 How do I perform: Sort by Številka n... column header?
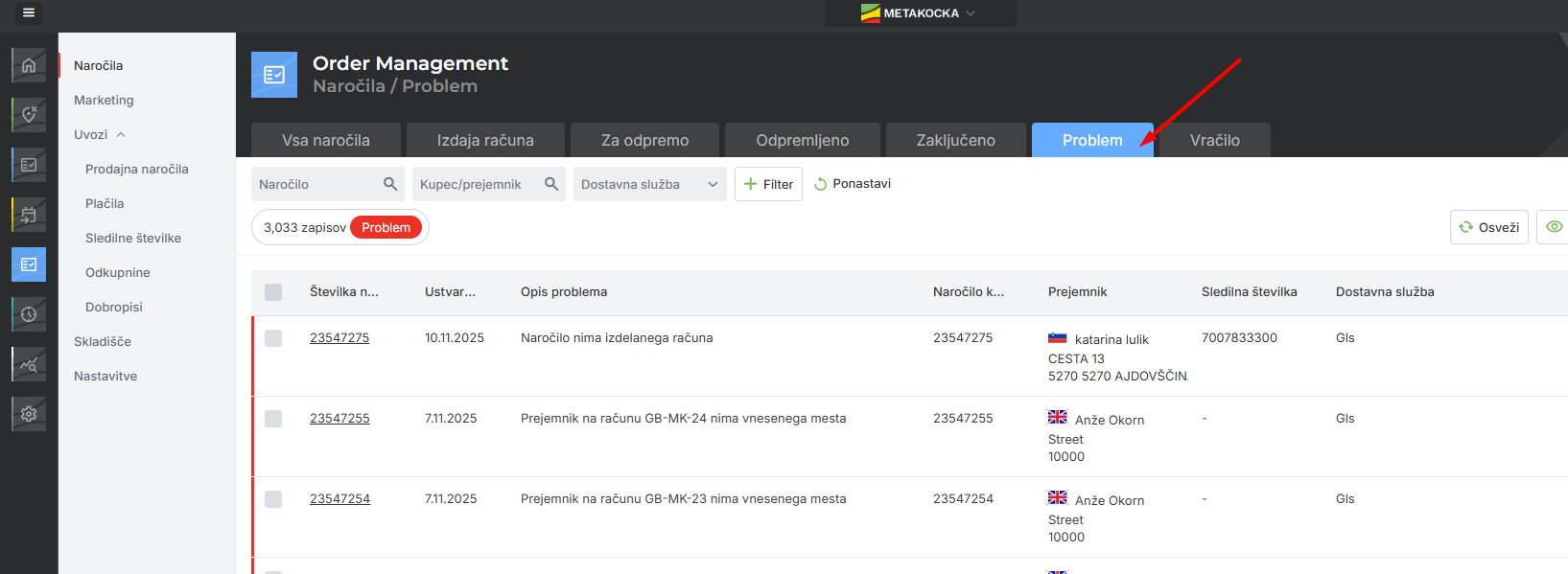(344, 292)
